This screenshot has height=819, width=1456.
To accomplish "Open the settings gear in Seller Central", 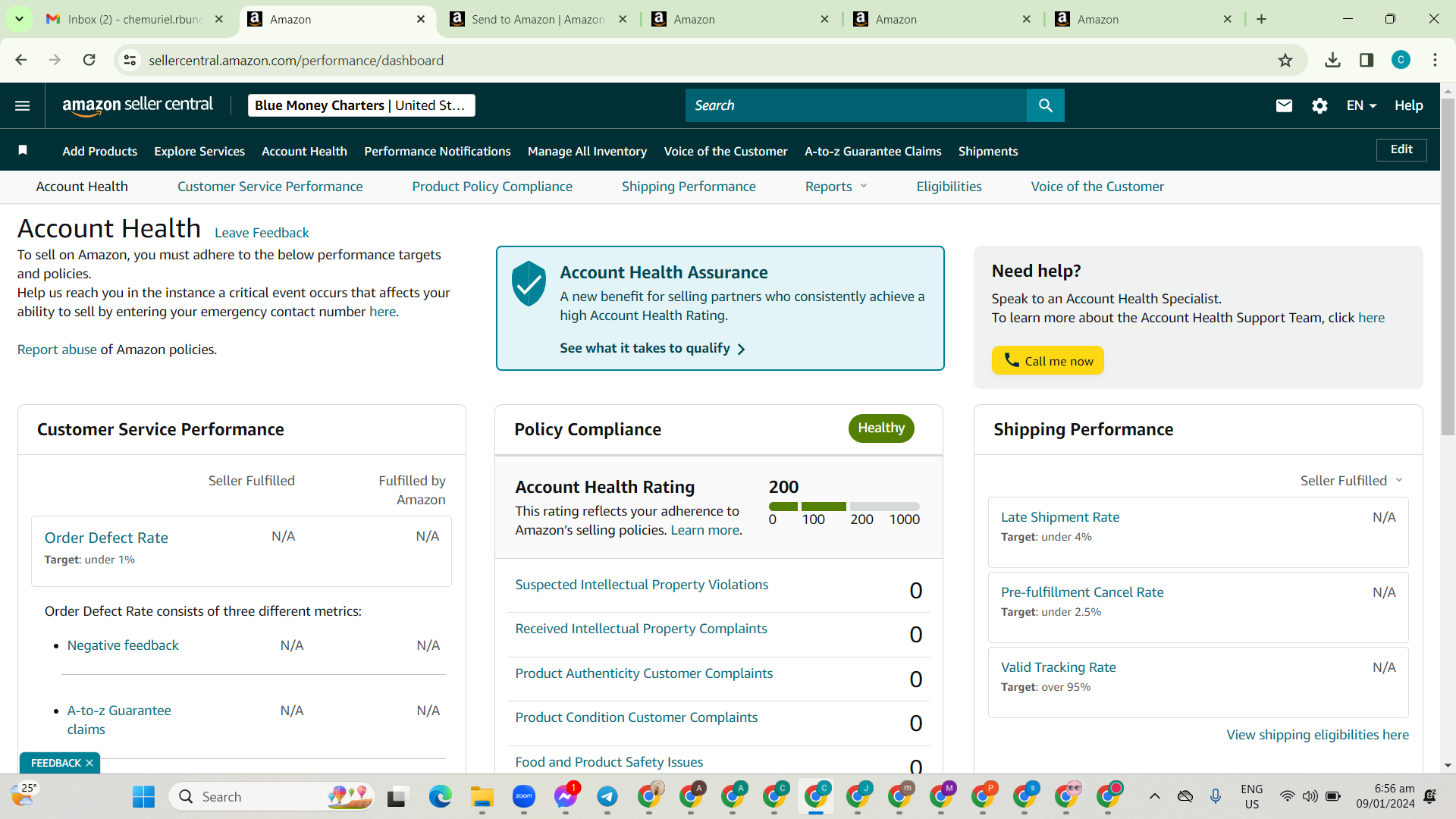I will [1319, 105].
